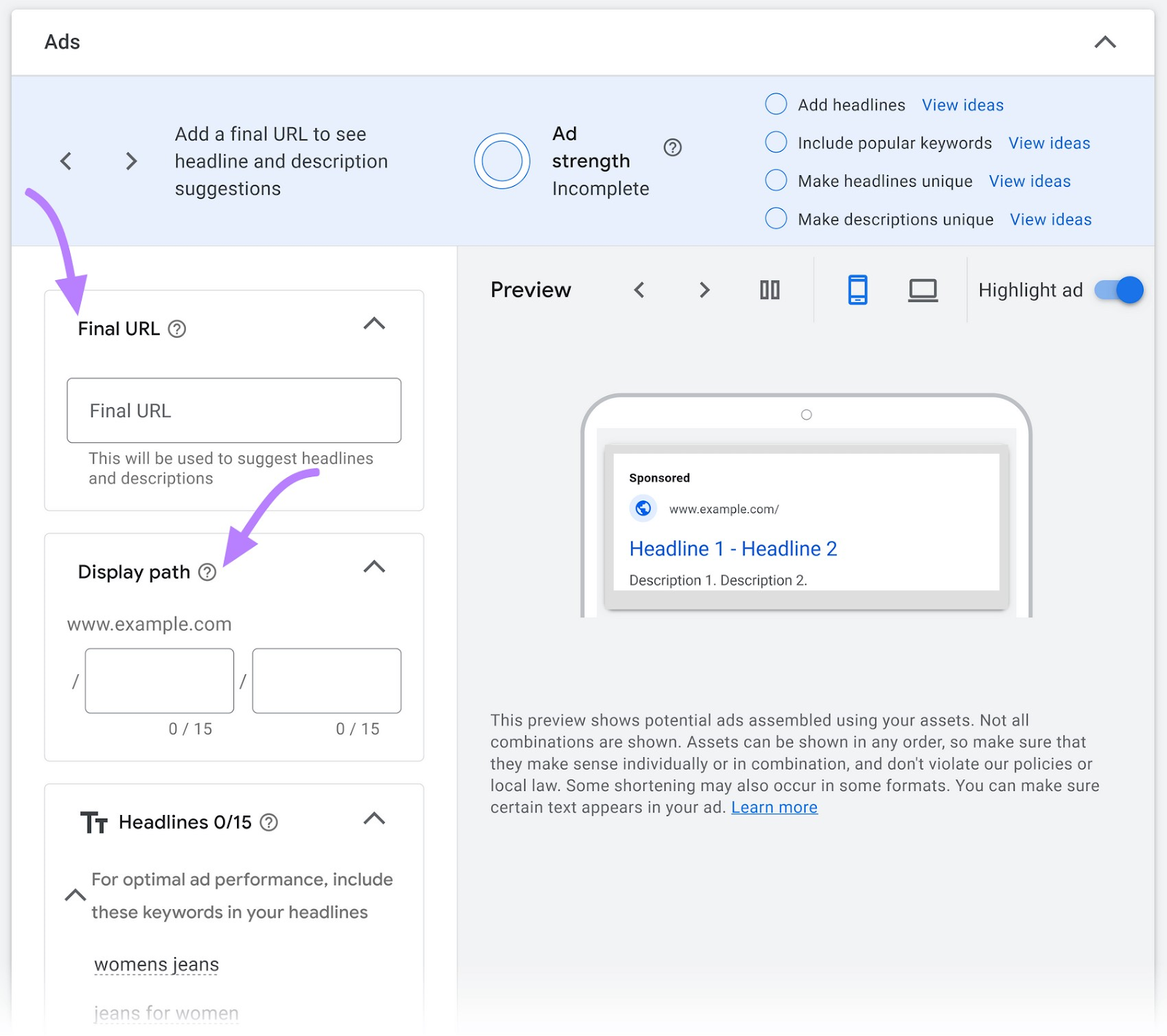
Task: Open View ideas for popular keywords
Action: coord(1049,143)
